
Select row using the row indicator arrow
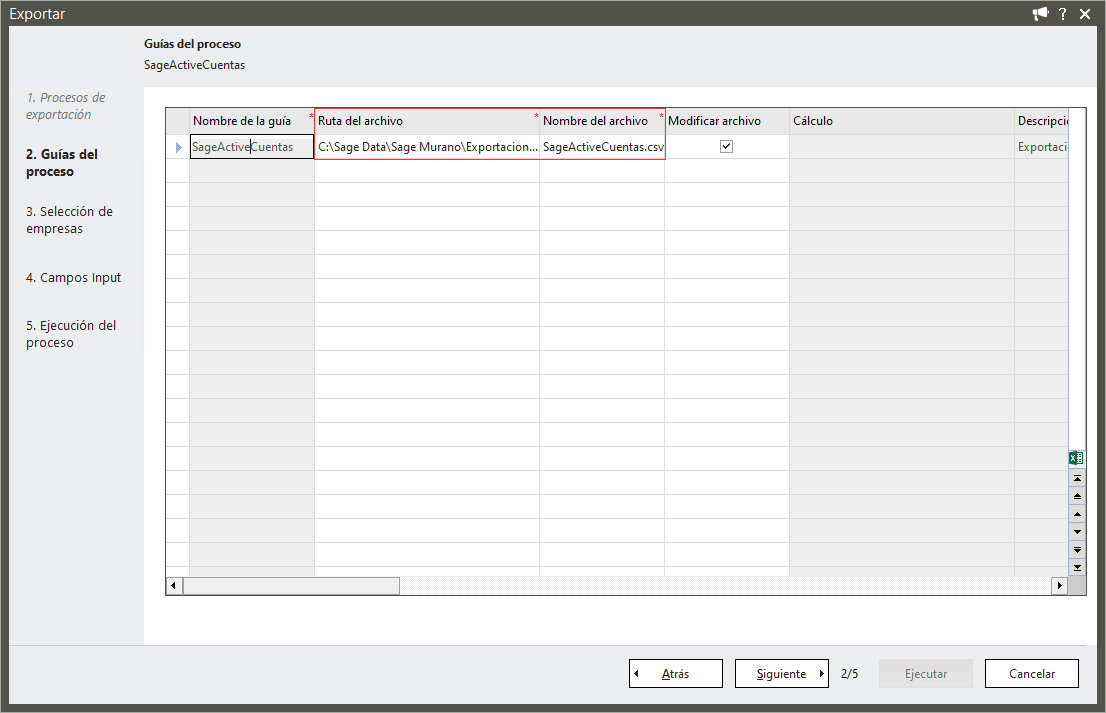178,147
